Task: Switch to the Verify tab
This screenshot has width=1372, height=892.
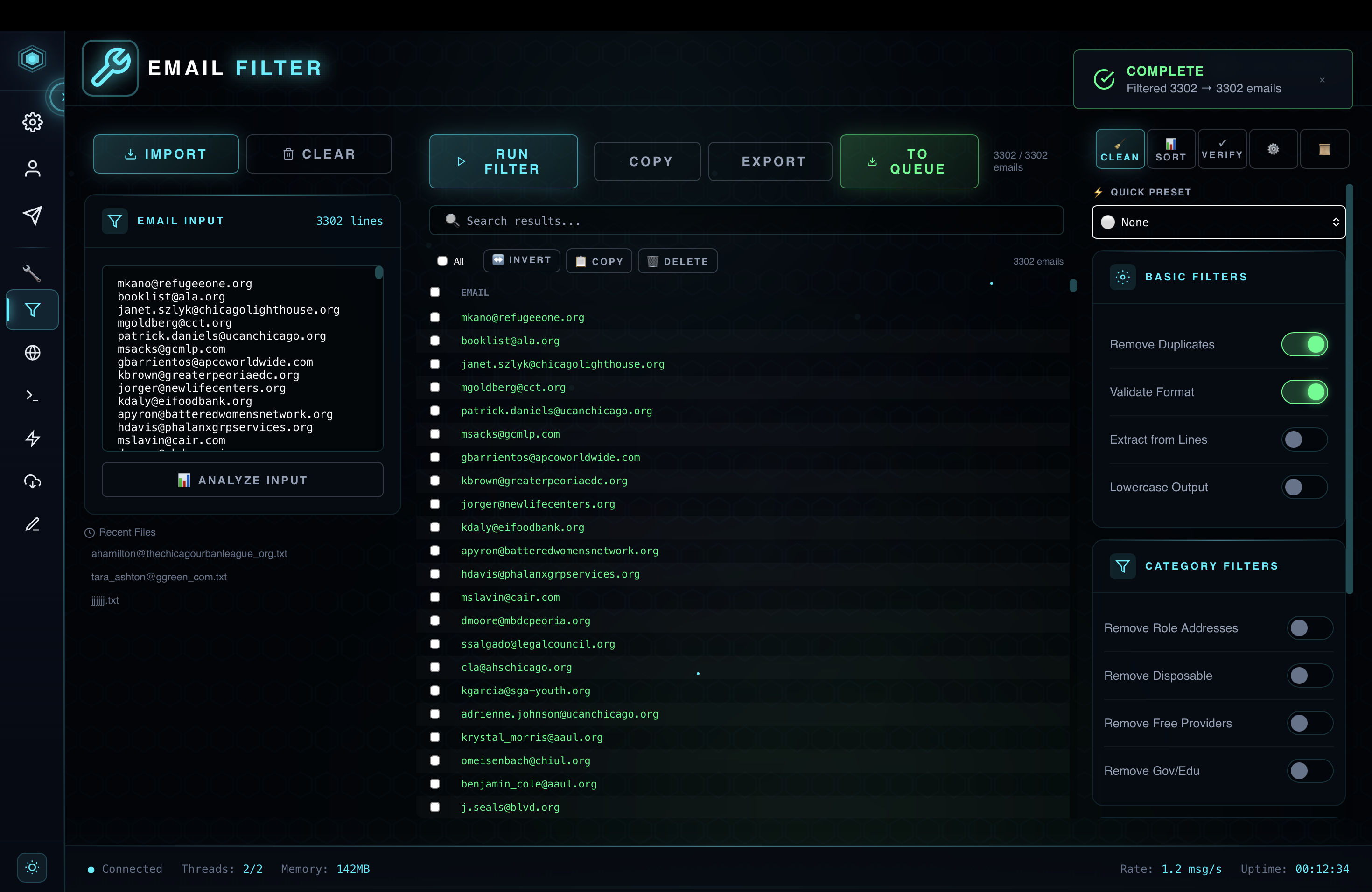Action: point(1222,149)
